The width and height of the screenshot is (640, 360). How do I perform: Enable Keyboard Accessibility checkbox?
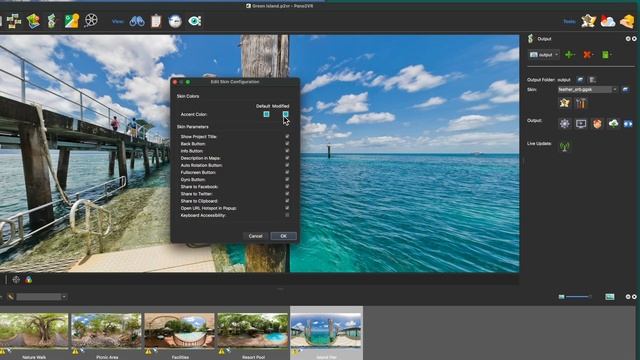287,215
